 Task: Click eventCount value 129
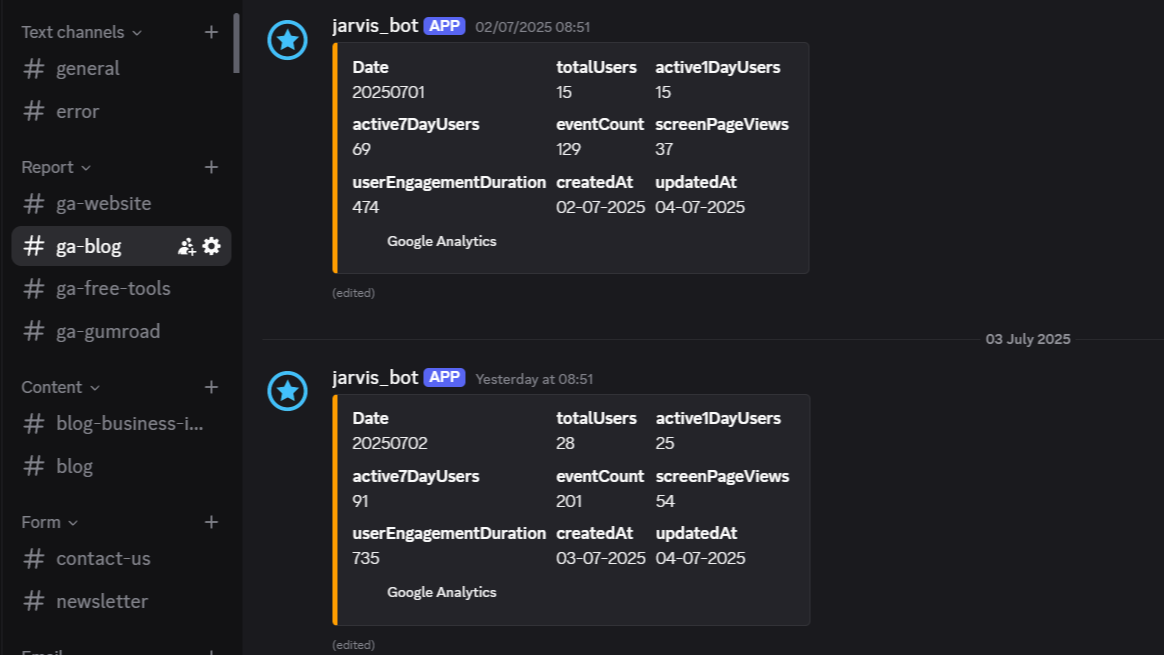pos(568,150)
